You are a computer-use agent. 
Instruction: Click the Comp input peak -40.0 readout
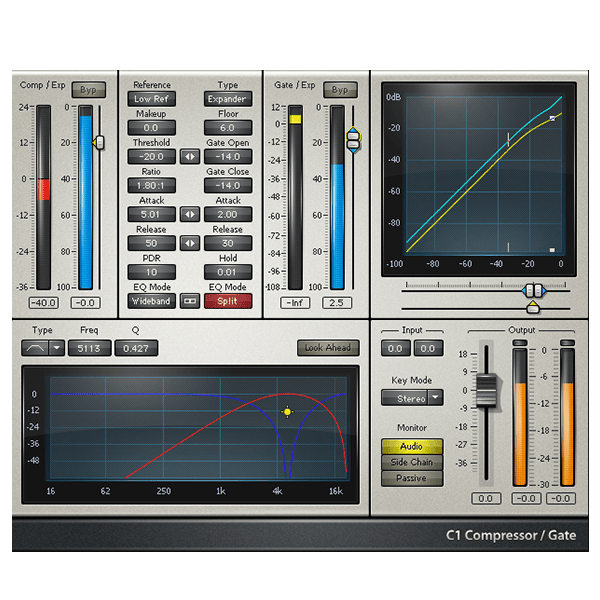[x=43, y=303]
